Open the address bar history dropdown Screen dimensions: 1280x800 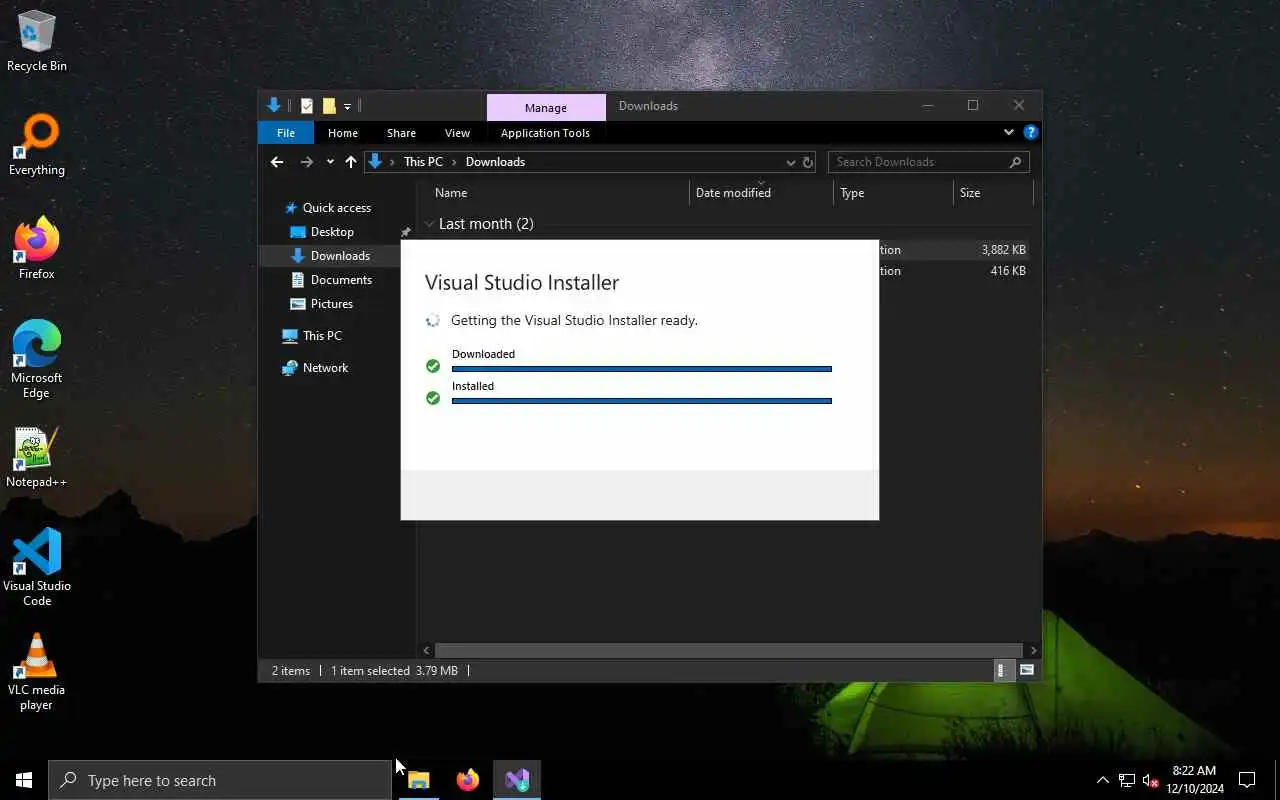(x=790, y=162)
